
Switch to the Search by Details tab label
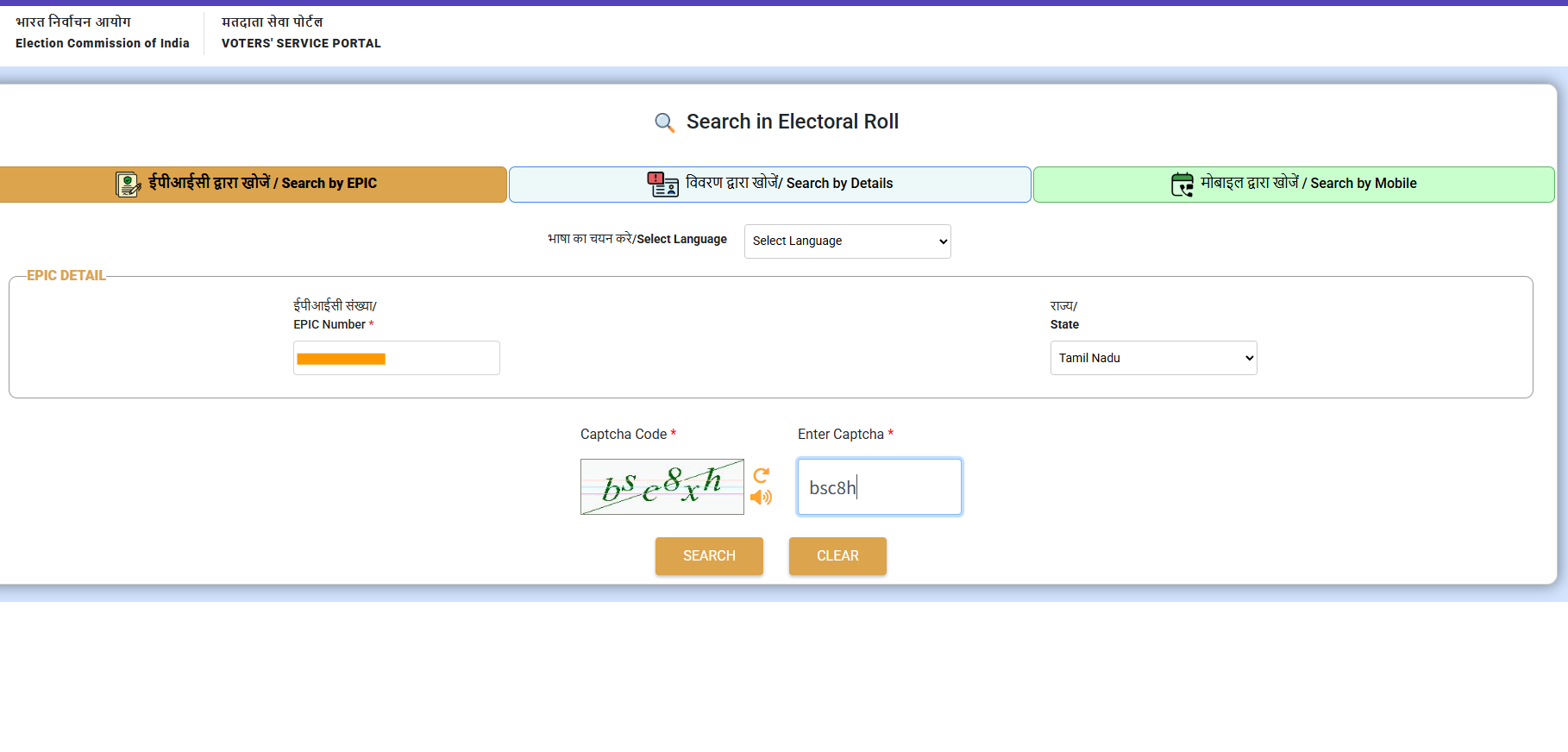(x=789, y=183)
